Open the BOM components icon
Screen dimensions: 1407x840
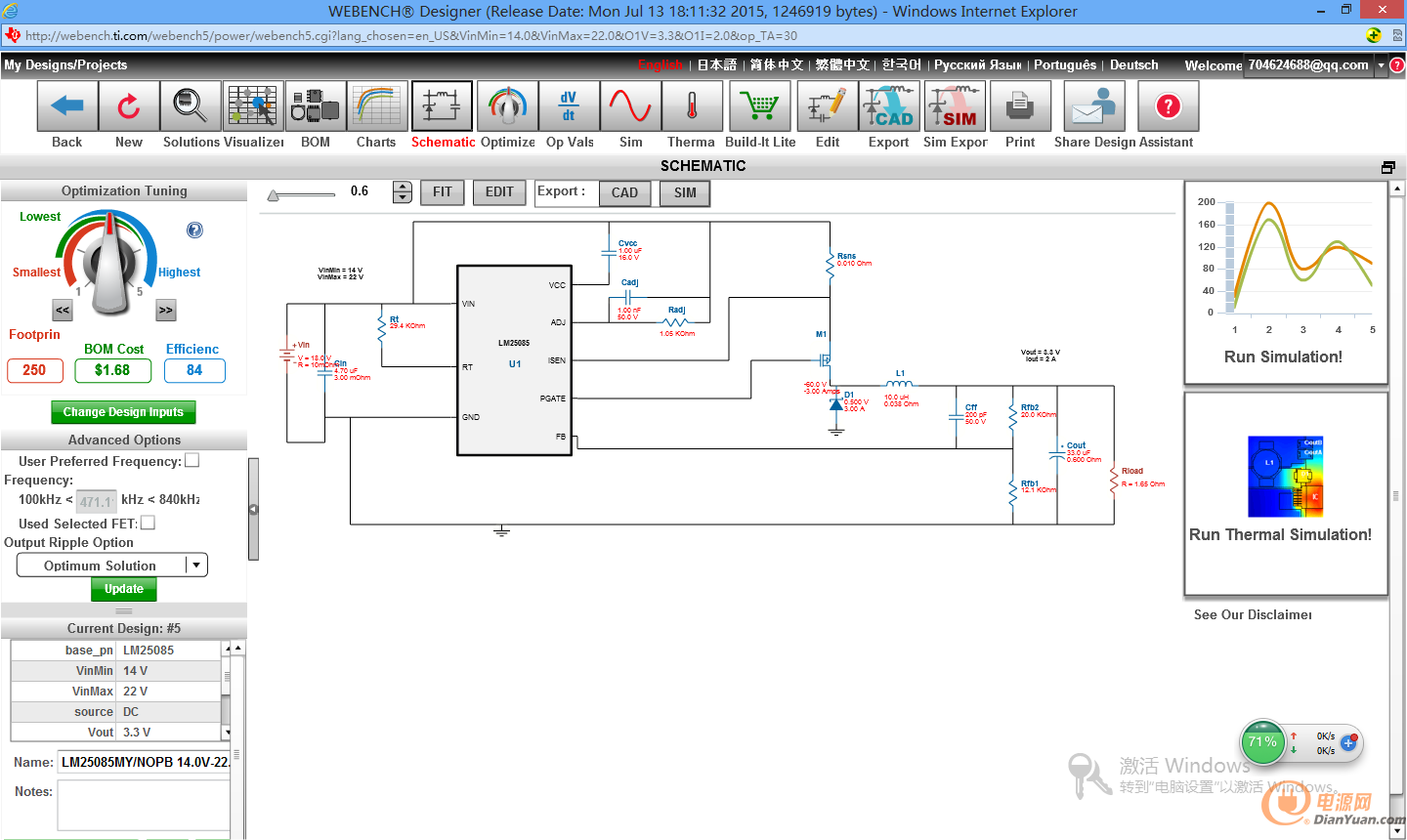point(316,105)
